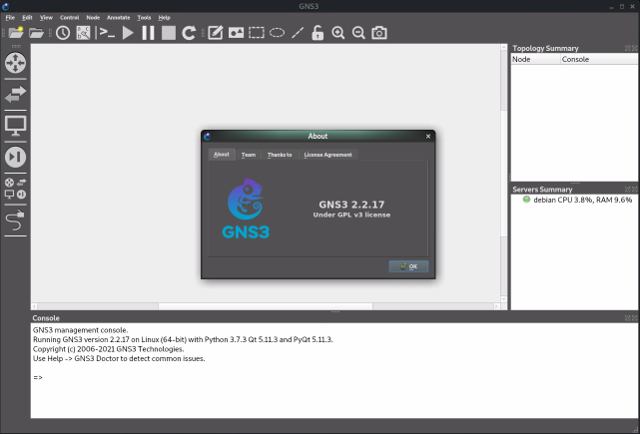
Task: Click the Node column header
Action: [x=536, y=59]
